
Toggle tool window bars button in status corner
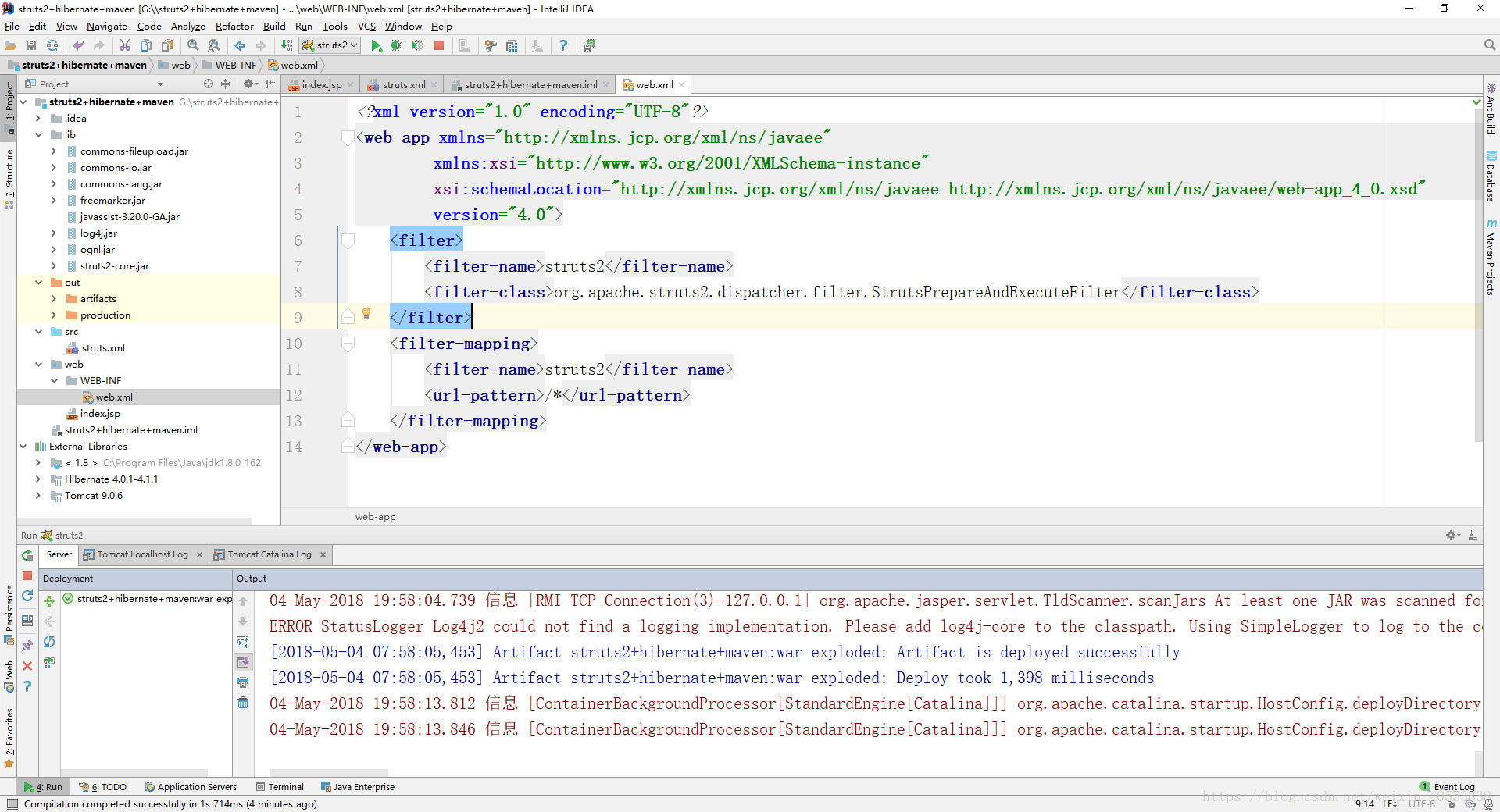tap(12, 804)
